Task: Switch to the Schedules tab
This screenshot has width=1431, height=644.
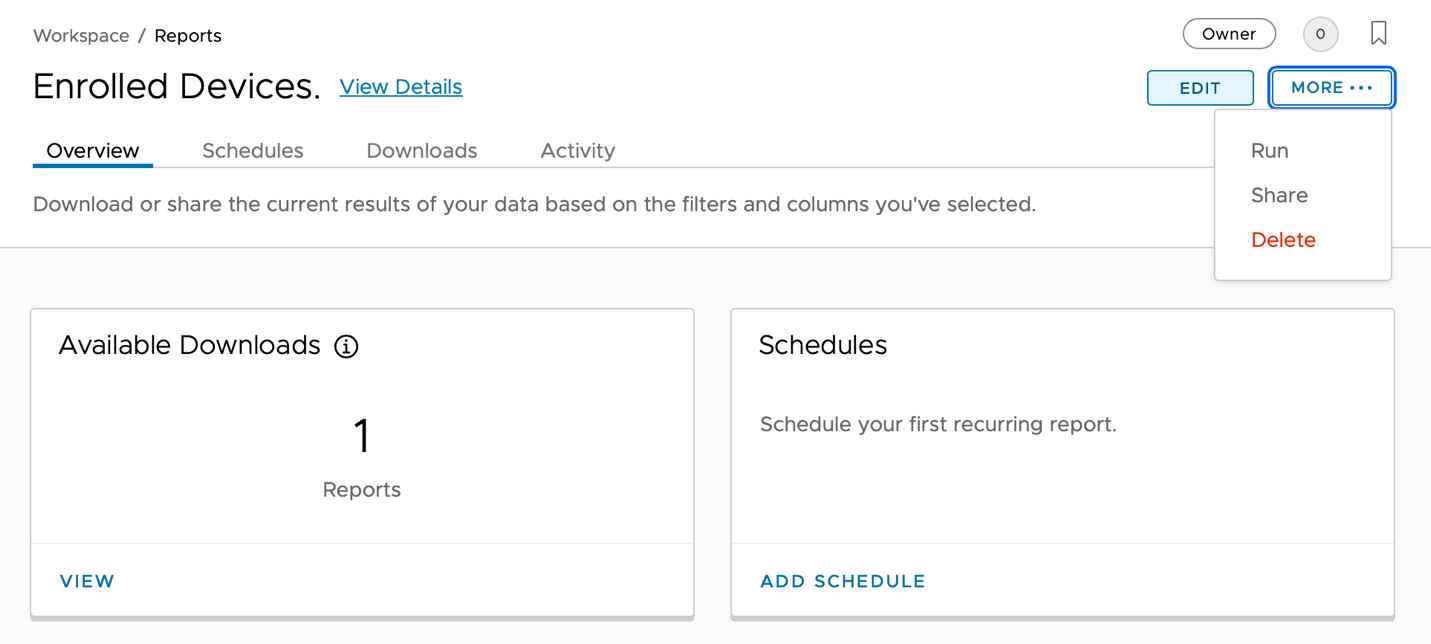Action: tap(253, 150)
